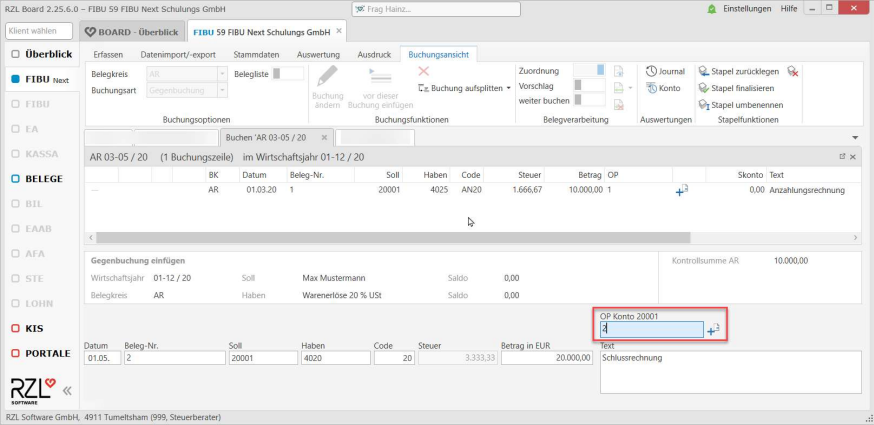
Task: Click the plus icon next to OP Konto field
Action: click(713, 330)
